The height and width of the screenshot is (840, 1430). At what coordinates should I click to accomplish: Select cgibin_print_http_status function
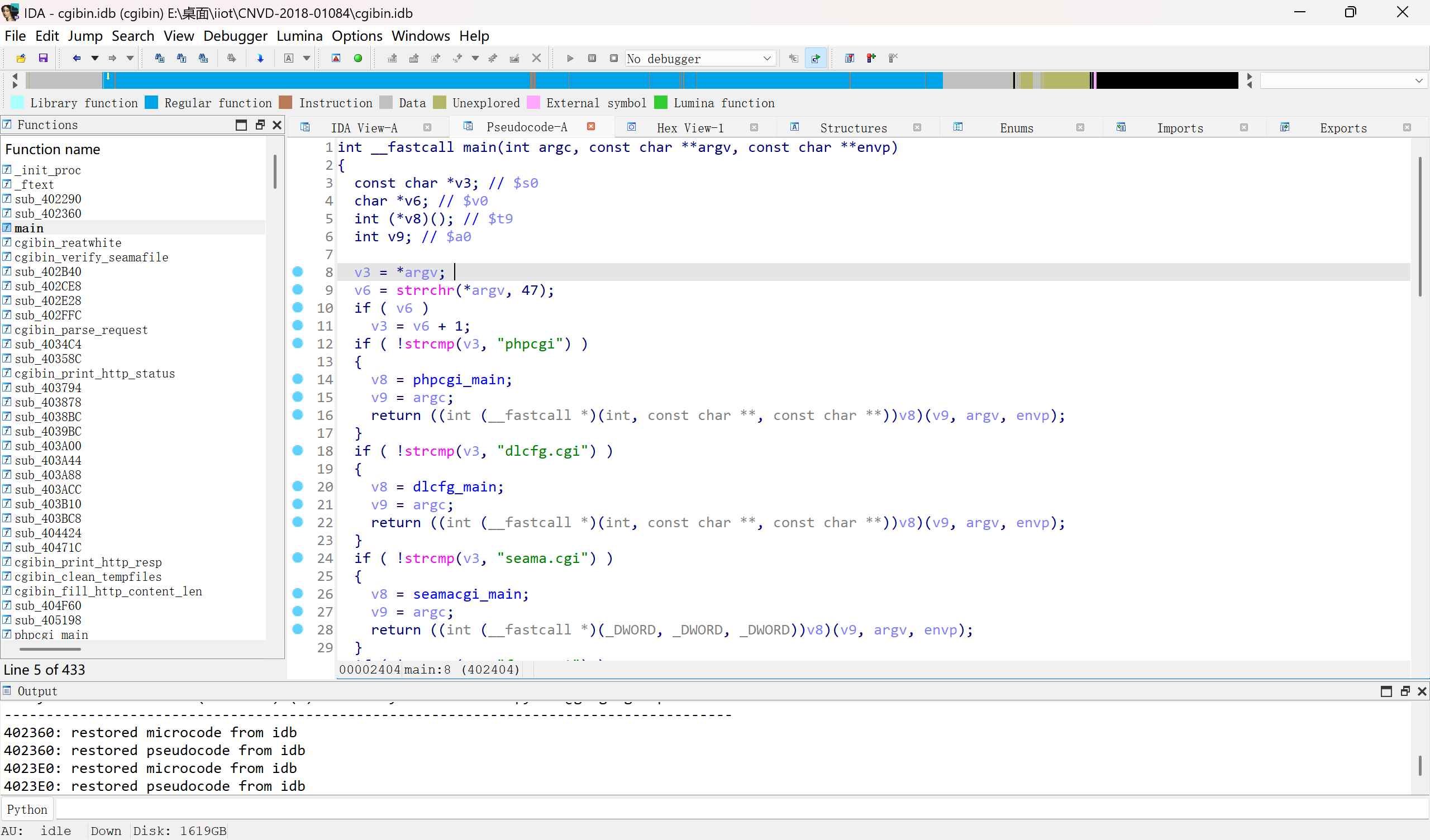94,374
